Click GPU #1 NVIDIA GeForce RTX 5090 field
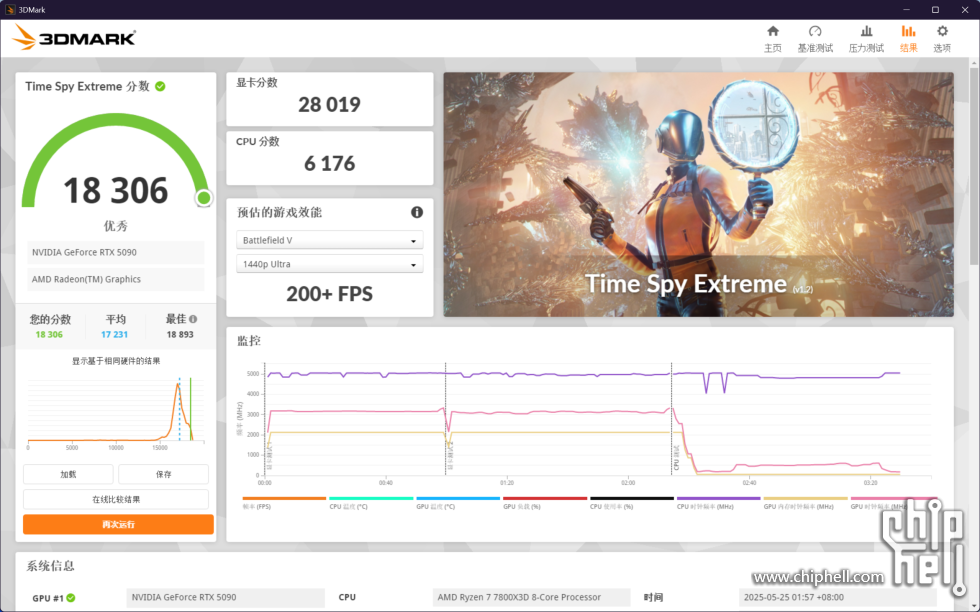 coord(226,597)
